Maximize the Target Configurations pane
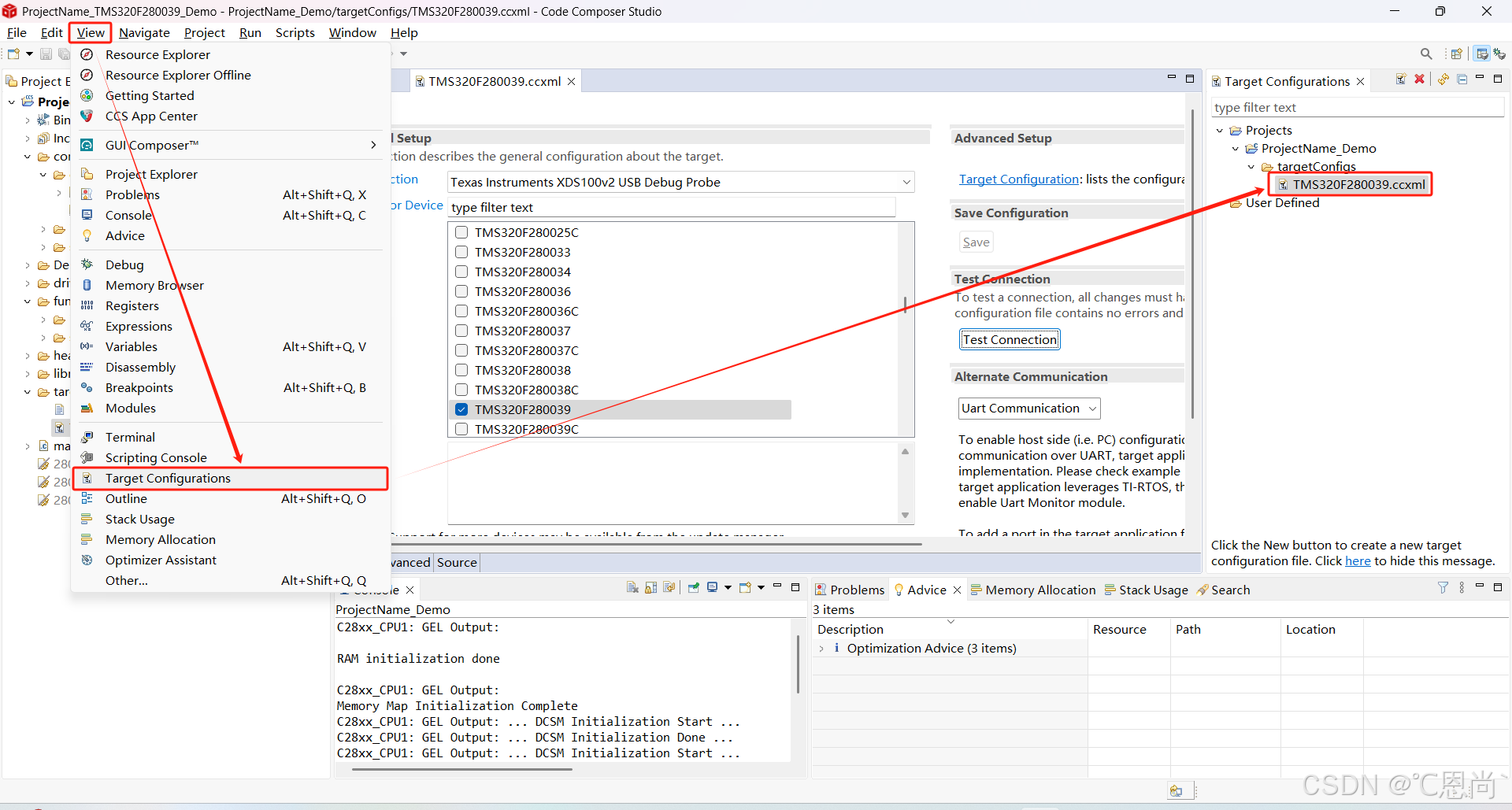This screenshot has height=810, width=1512. 1498,79
